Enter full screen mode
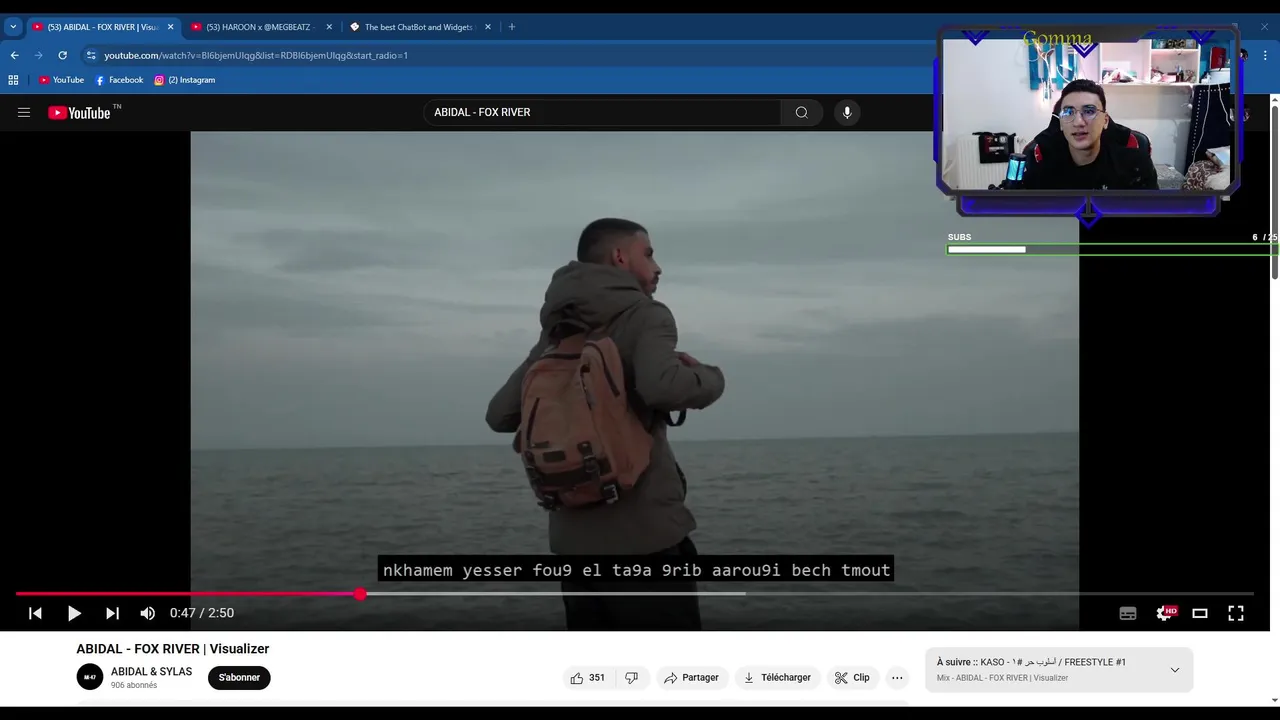The height and width of the screenshot is (720, 1280). click(x=1236, y=613)
